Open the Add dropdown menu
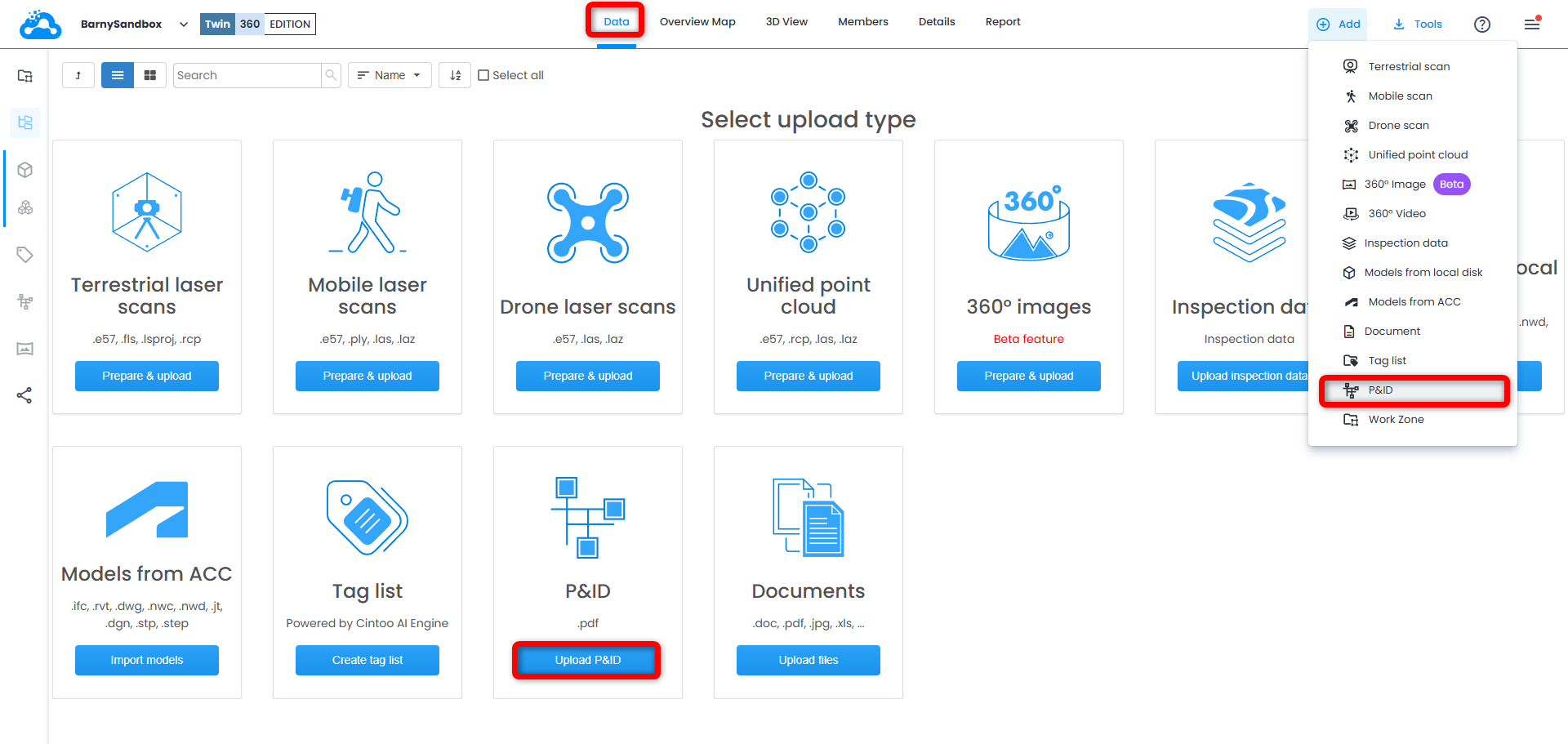The image size is (1568, 744). (x=1338, y=25)
